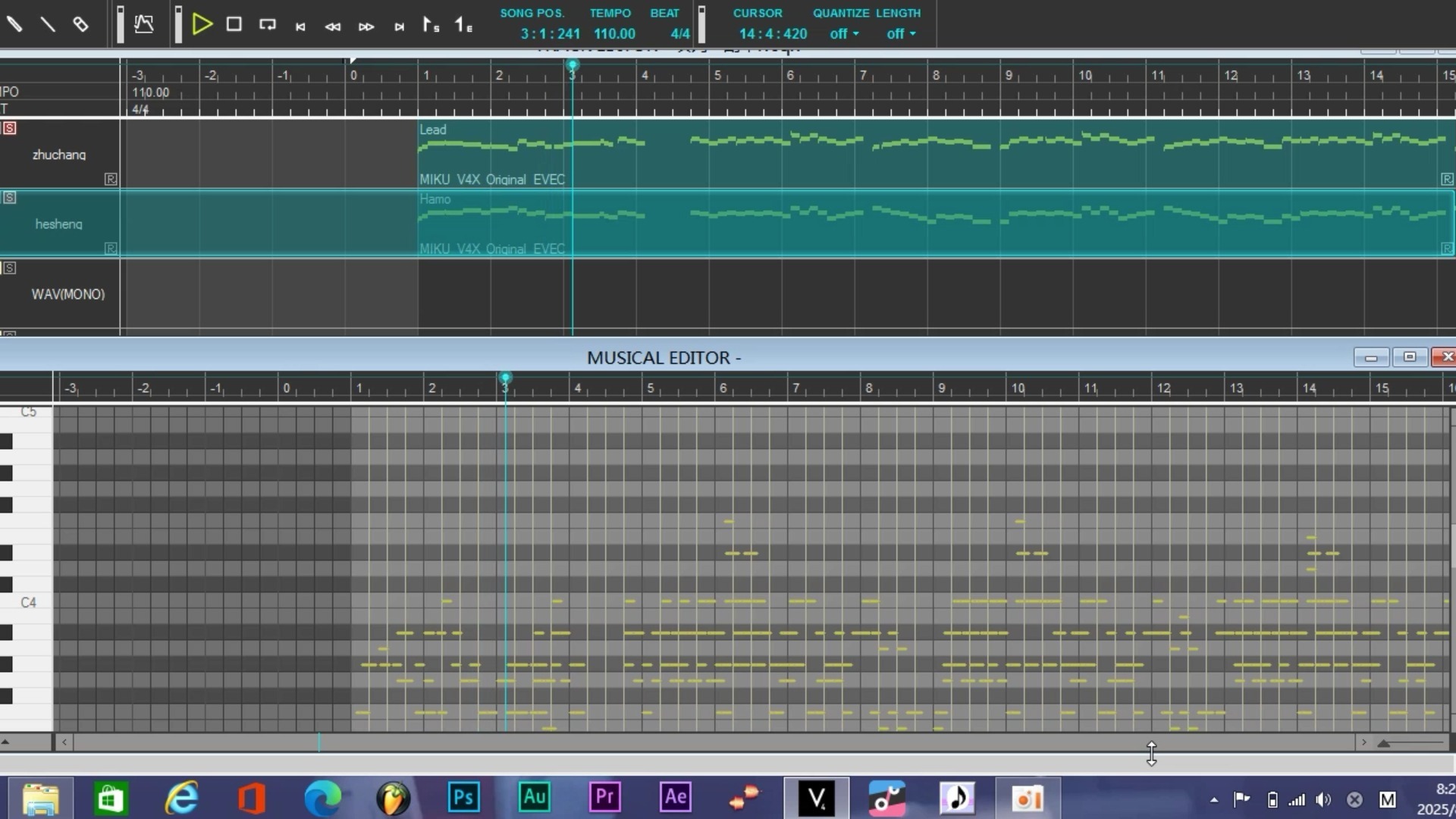The width and height of the screenshot is (1456, 819).
Task: Click the Musical Editor's right horizontal scroll arrow
Action: click(x=1363, y=742)
